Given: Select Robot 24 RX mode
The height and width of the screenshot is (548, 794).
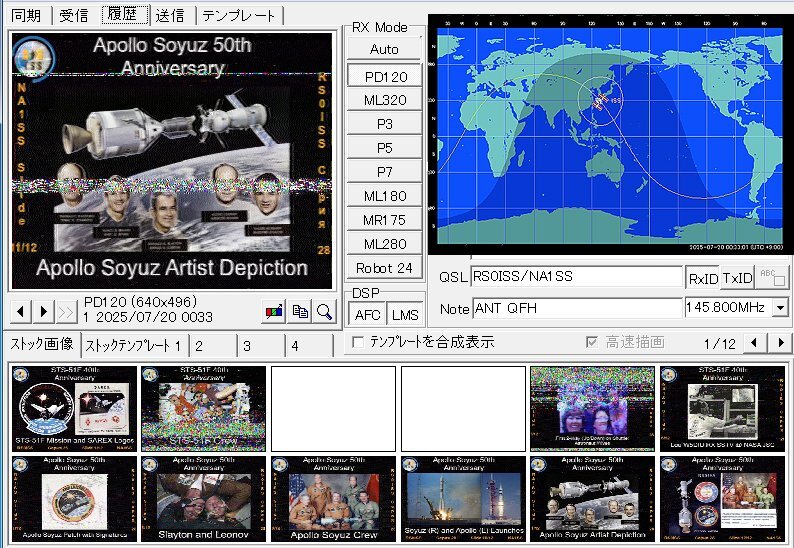Looking at the screenshot, I should pyautogui.click(x=384, y=267).
